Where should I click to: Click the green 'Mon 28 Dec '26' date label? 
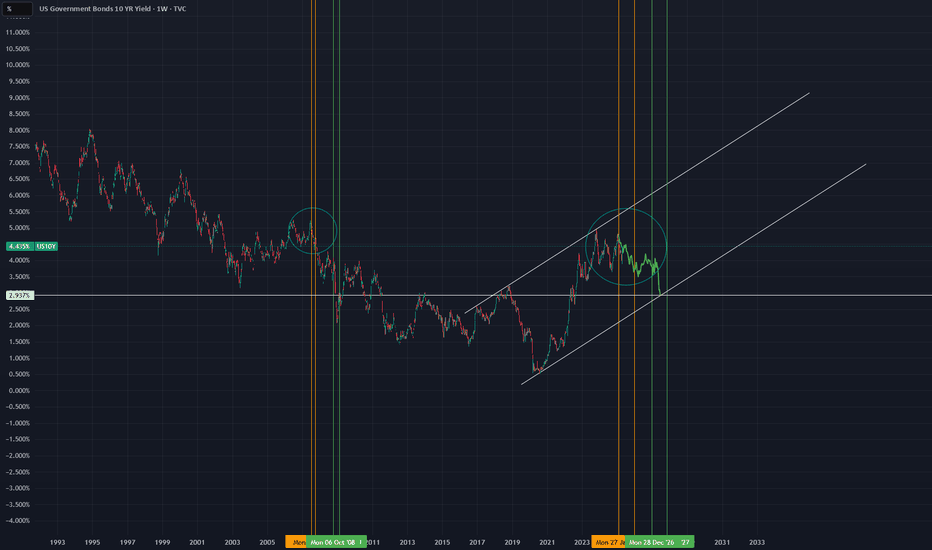(659, 542)
